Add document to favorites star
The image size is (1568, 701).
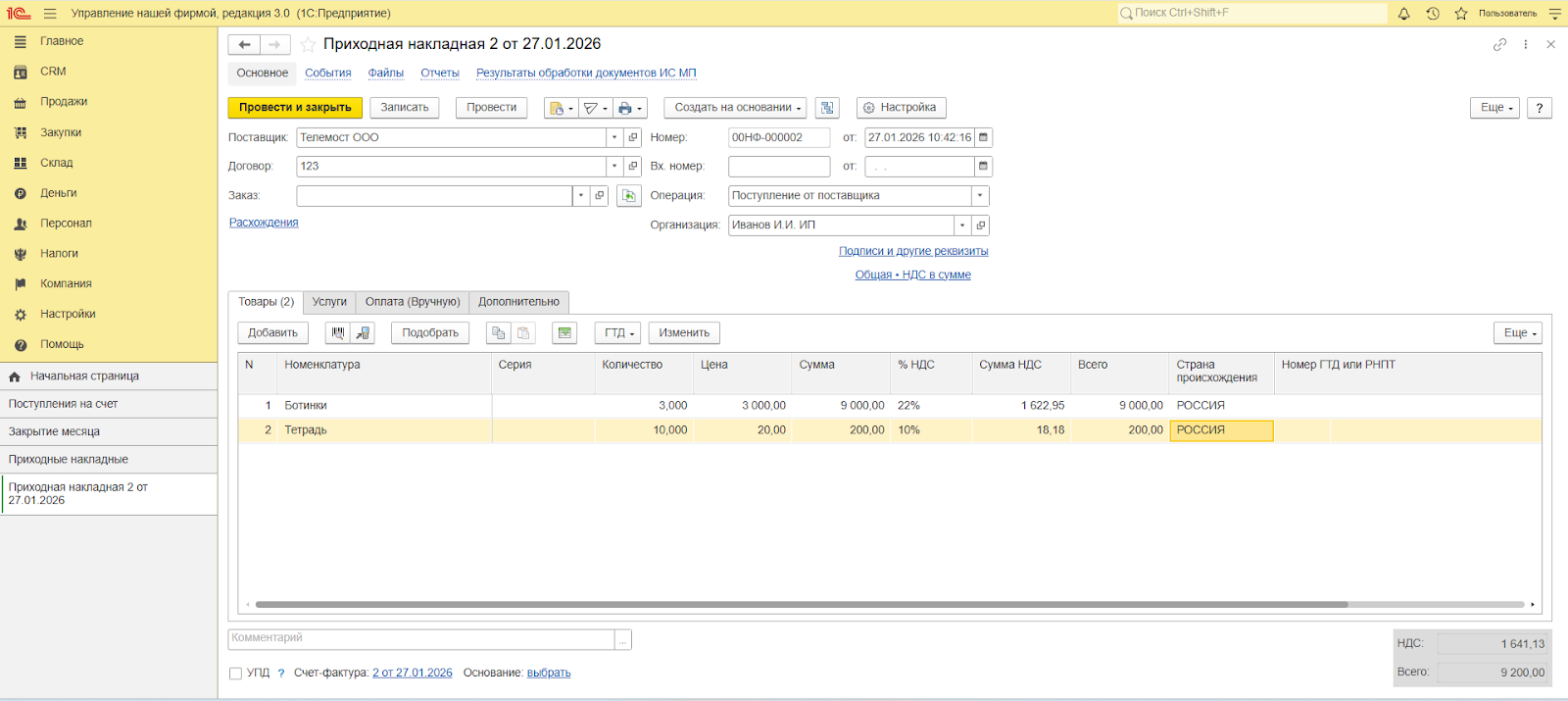[x=308, y=45]
